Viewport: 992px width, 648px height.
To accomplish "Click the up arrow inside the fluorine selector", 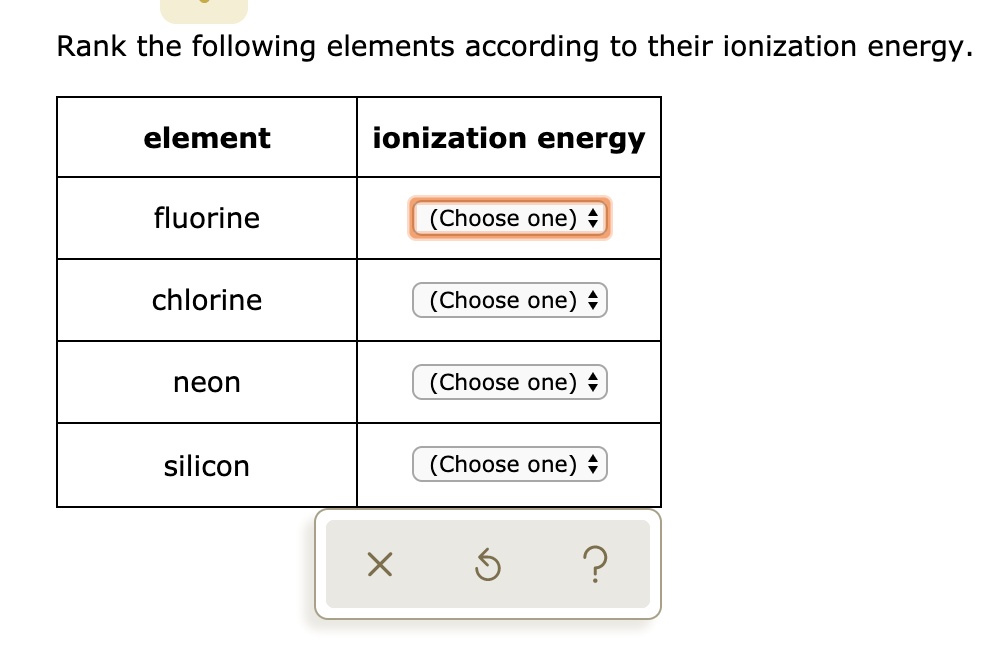I will 595,213.
